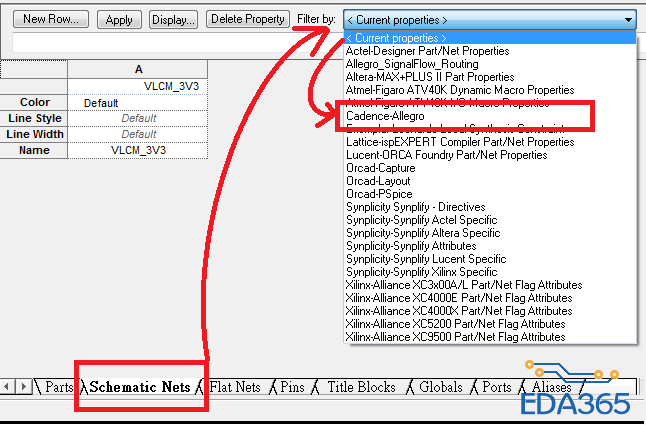Switch to the Ports tab
Screen dimensions: 646x425
pos(496,387)
